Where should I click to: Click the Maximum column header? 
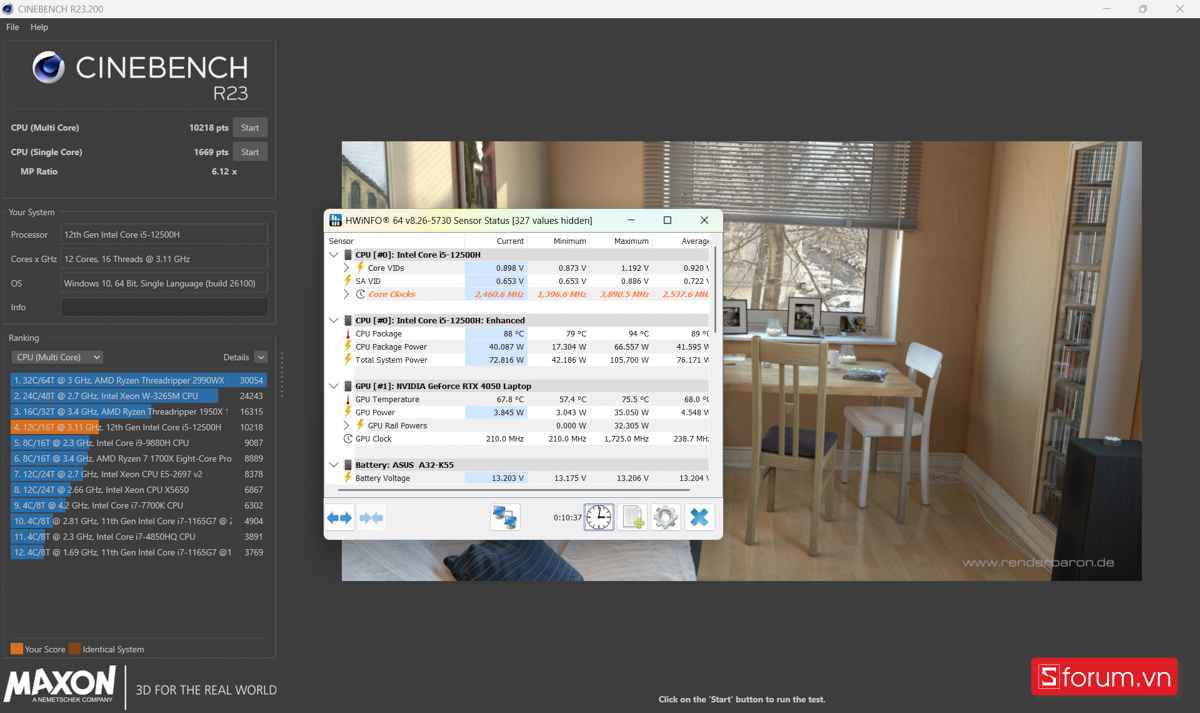click(620, 241)
